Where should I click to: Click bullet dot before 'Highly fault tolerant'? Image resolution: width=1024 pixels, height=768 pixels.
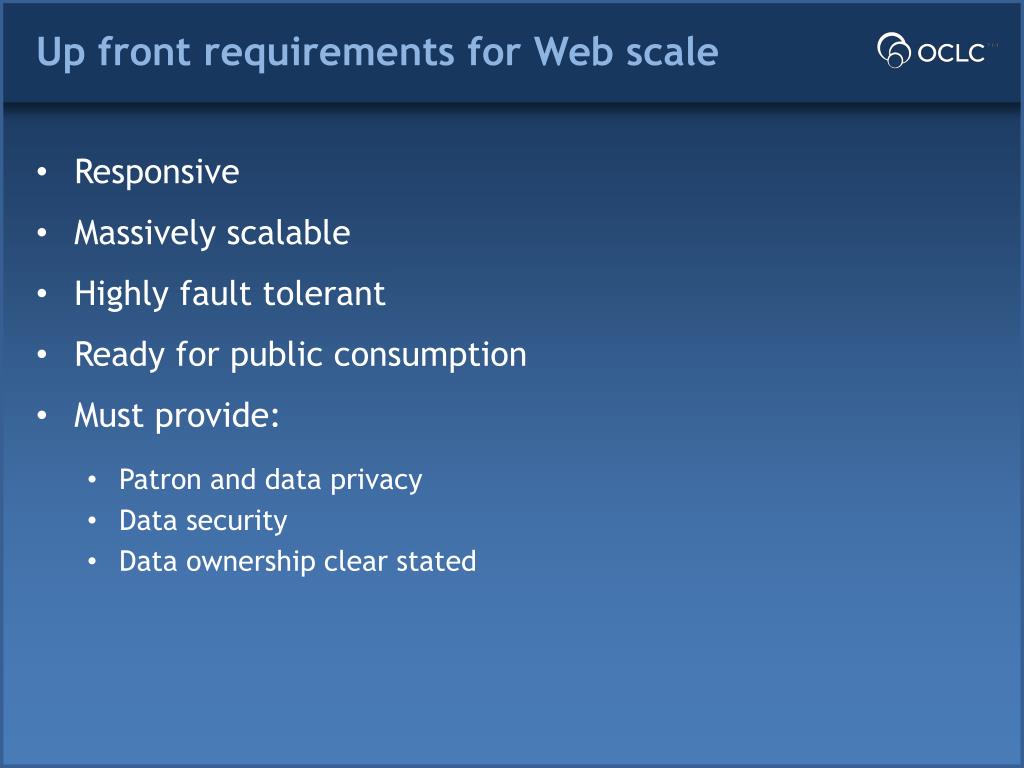click(x=42, y=294)
